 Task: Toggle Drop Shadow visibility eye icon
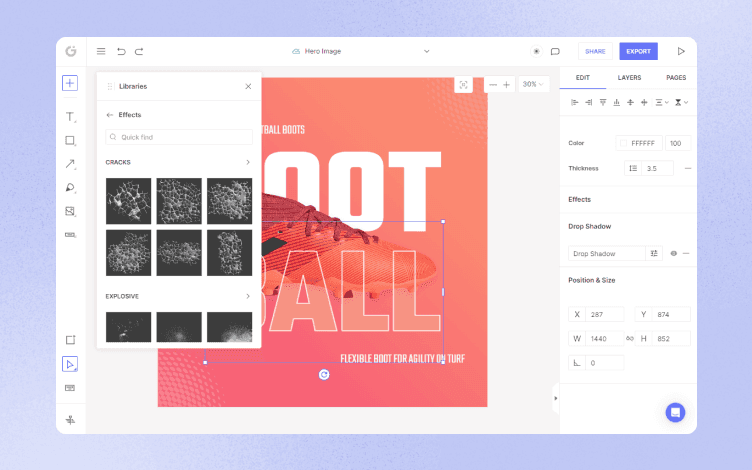(673, 253)
